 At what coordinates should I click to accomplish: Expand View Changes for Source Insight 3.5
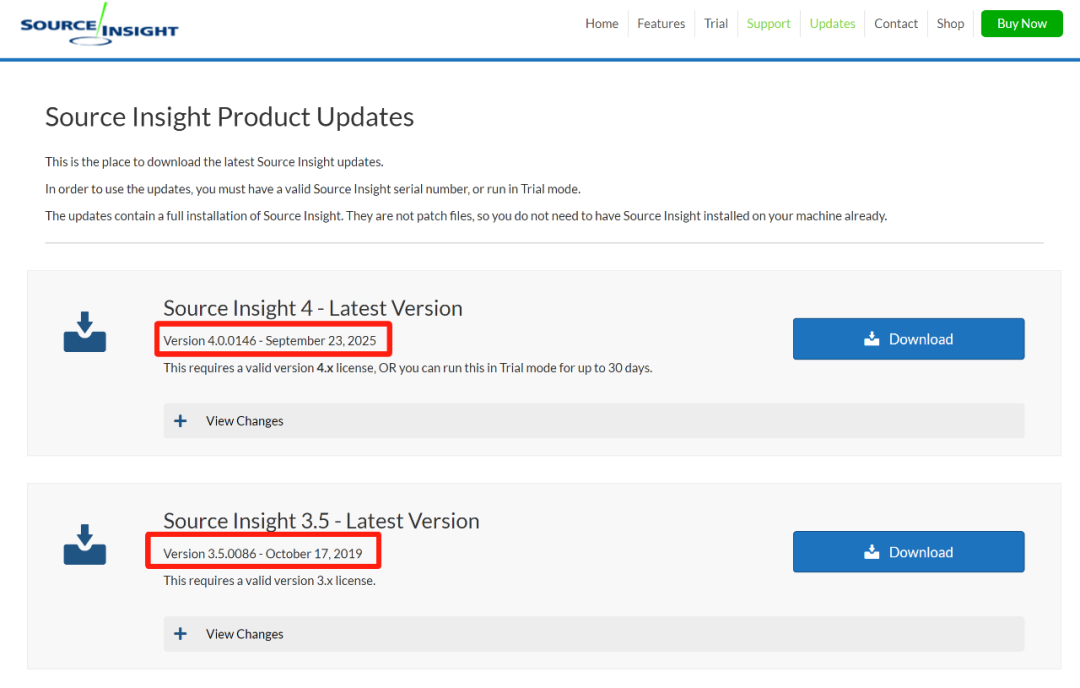click(x=594, y=634)
